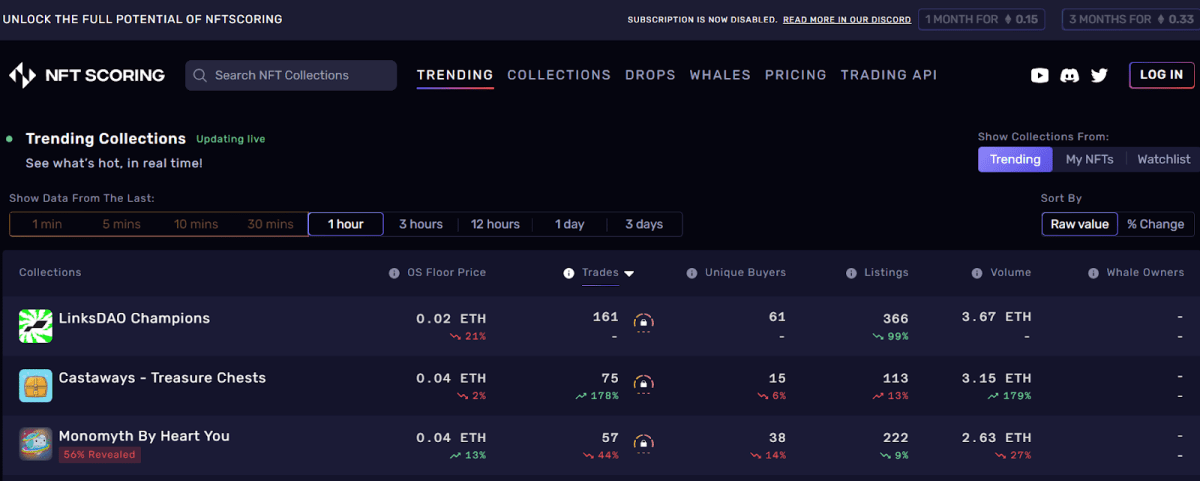Show collections from Trending
The height and width of the screenshot is (481, 1200).
tap(1015, 159)
